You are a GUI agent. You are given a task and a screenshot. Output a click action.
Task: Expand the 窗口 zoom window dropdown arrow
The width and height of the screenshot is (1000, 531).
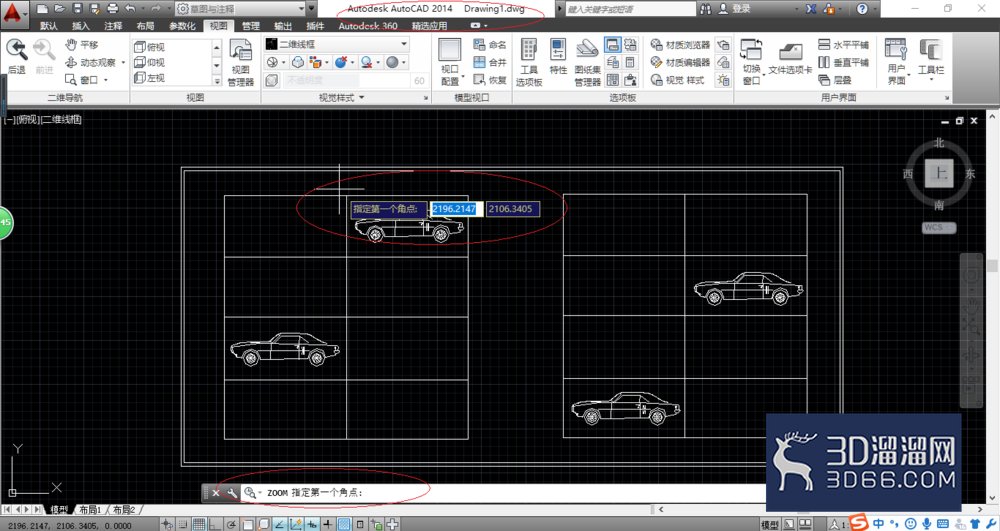(106, 80)
